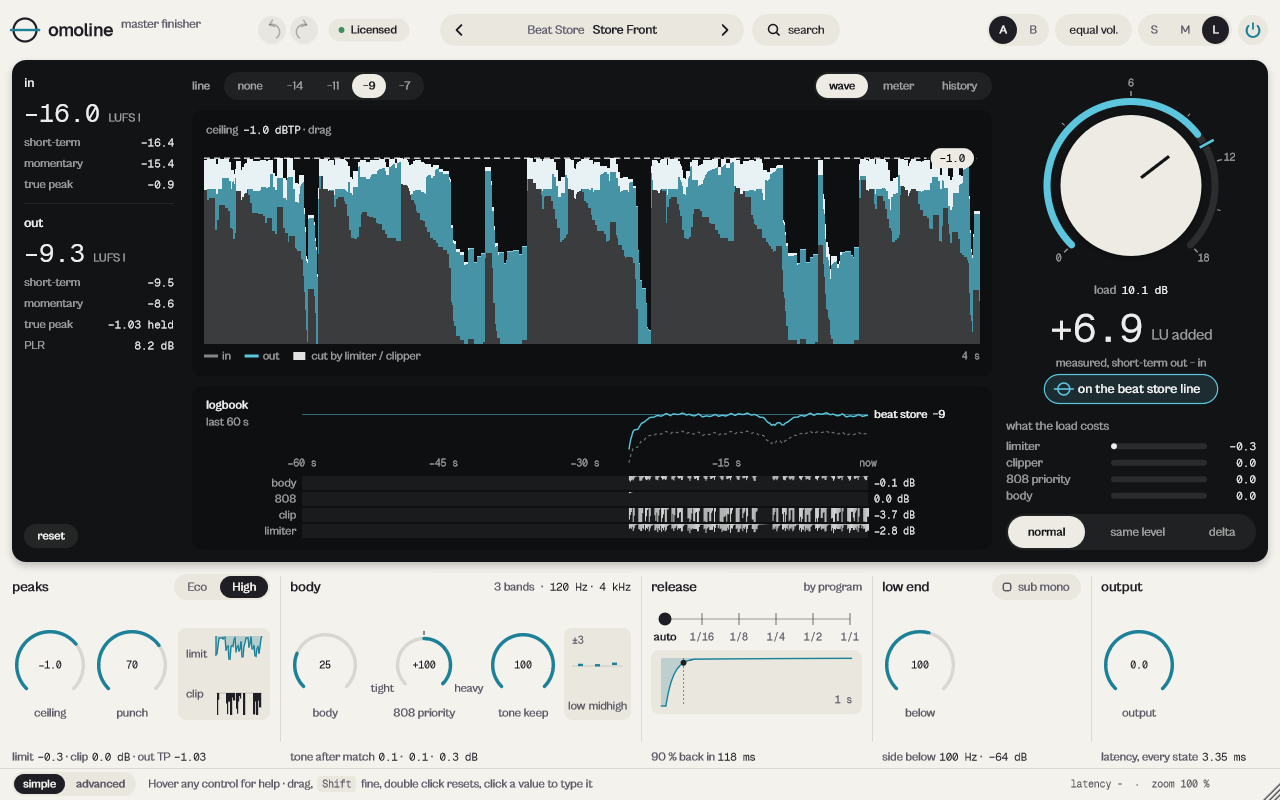The width and height of the screenshot is (1280, 800).
Task: Switch view to history tab
Action: [959, 86]
